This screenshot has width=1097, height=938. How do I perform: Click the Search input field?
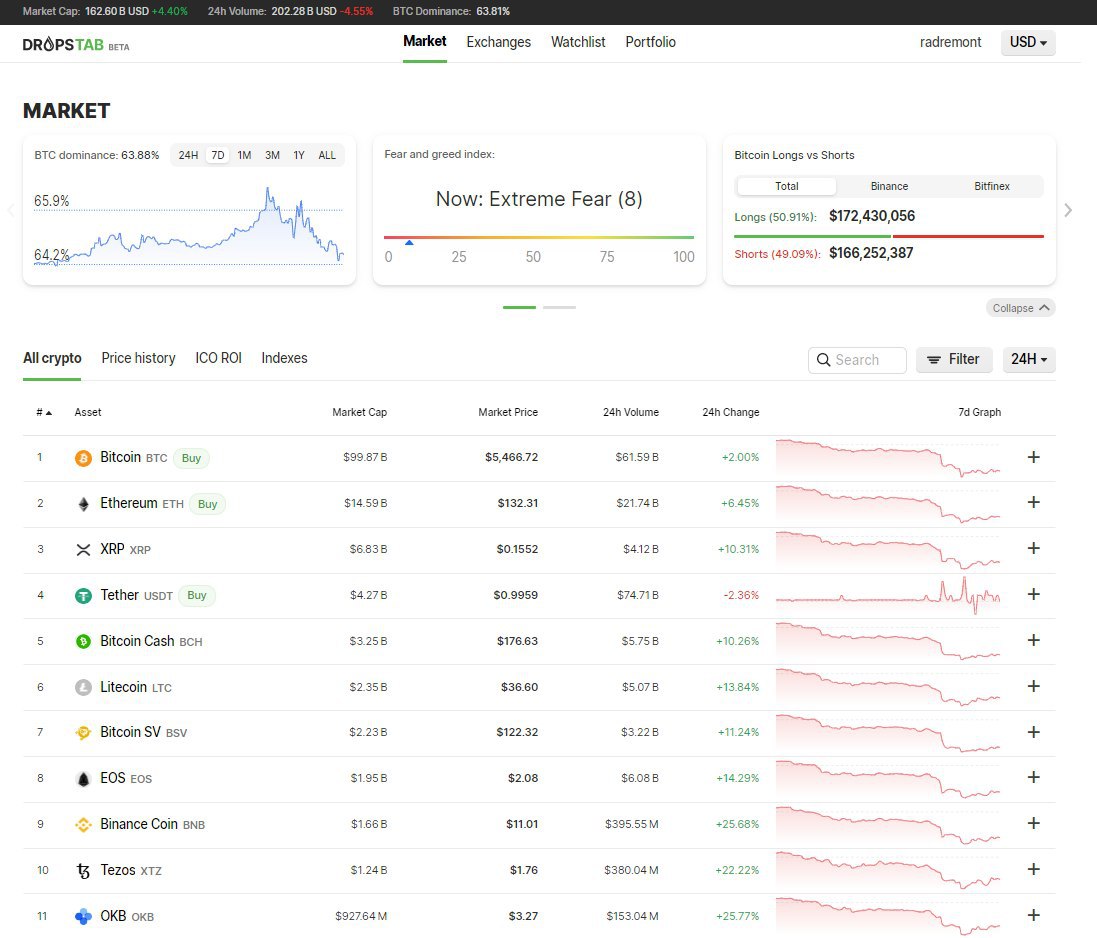click(857, 360)
